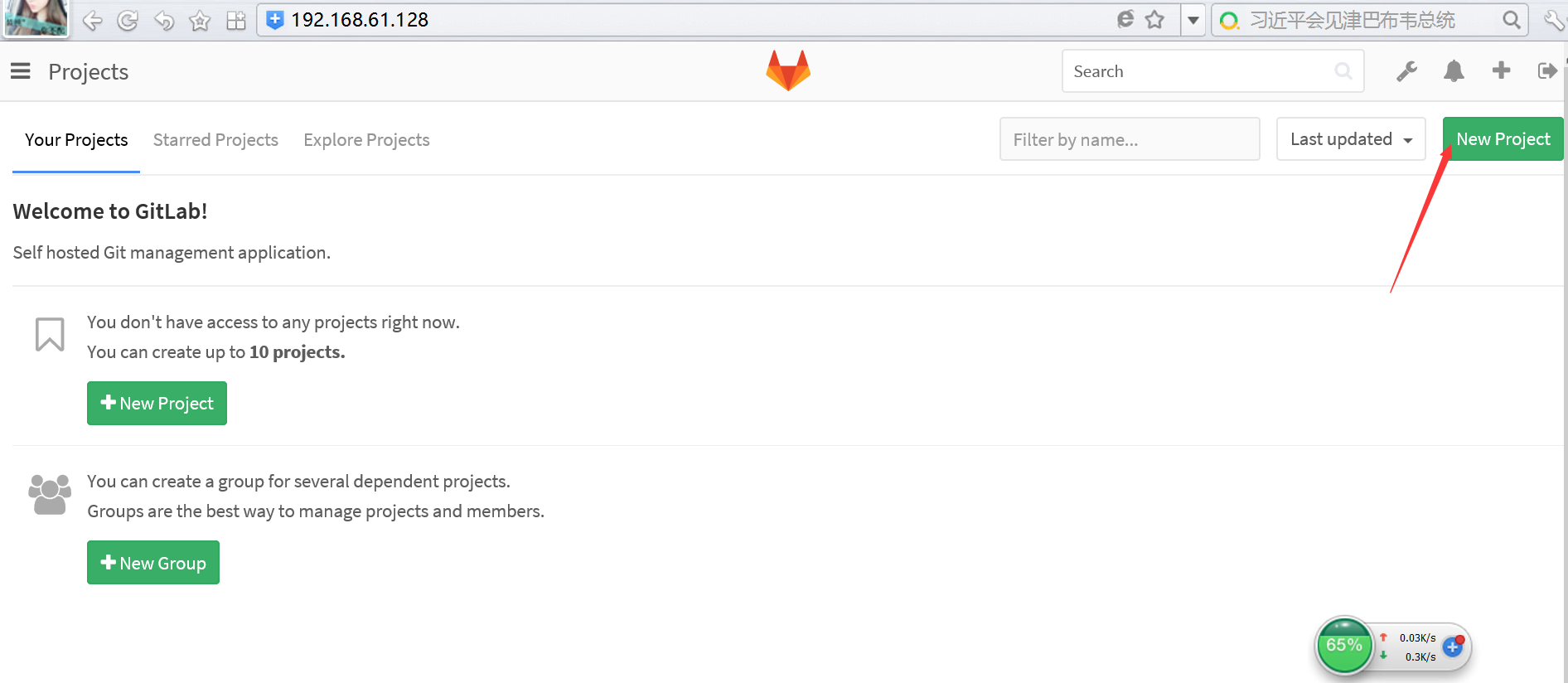Click the sign out icon

click(1546, 71)
